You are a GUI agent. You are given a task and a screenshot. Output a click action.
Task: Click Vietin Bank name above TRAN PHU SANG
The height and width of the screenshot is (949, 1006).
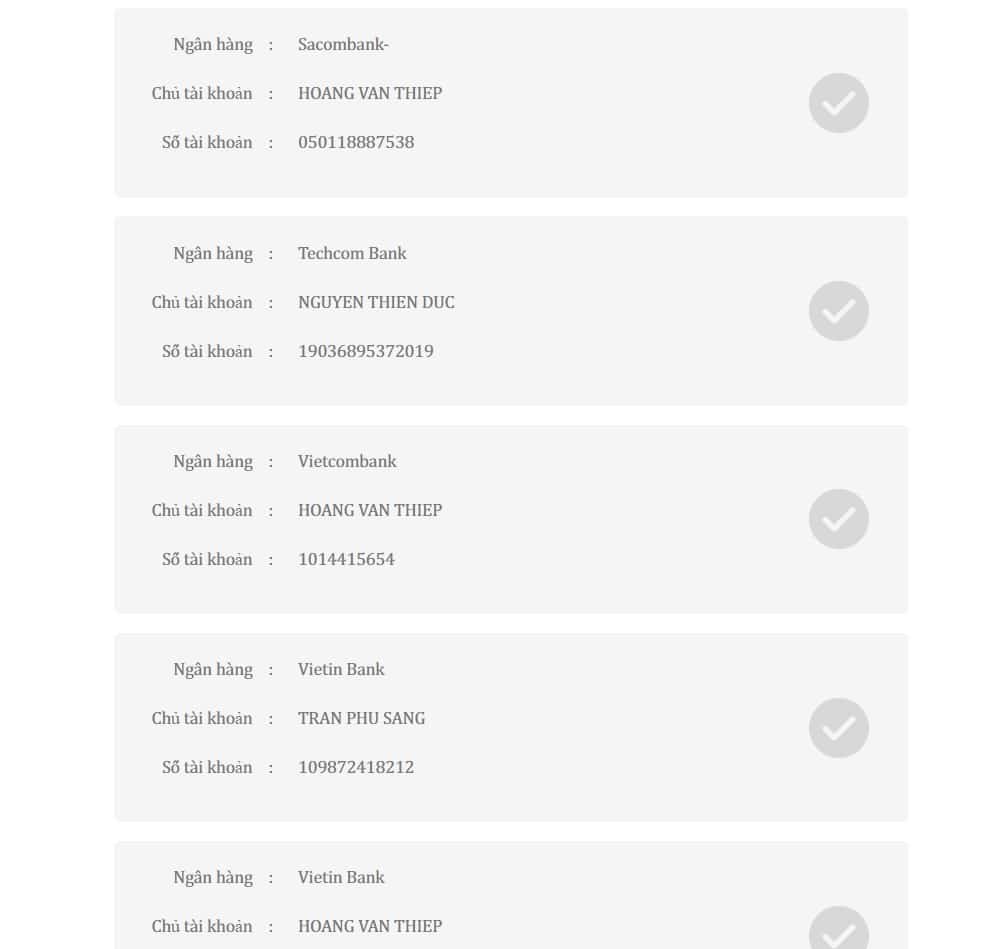click(x=341, y=669)
